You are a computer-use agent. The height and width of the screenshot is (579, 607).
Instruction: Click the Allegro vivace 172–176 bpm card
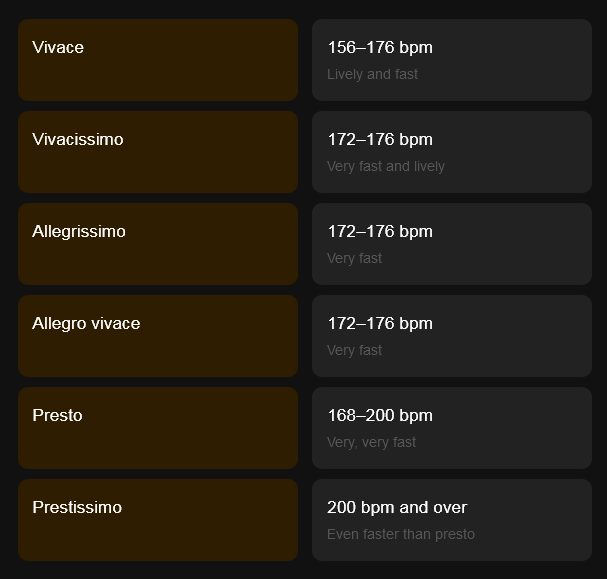coord(452,336)
